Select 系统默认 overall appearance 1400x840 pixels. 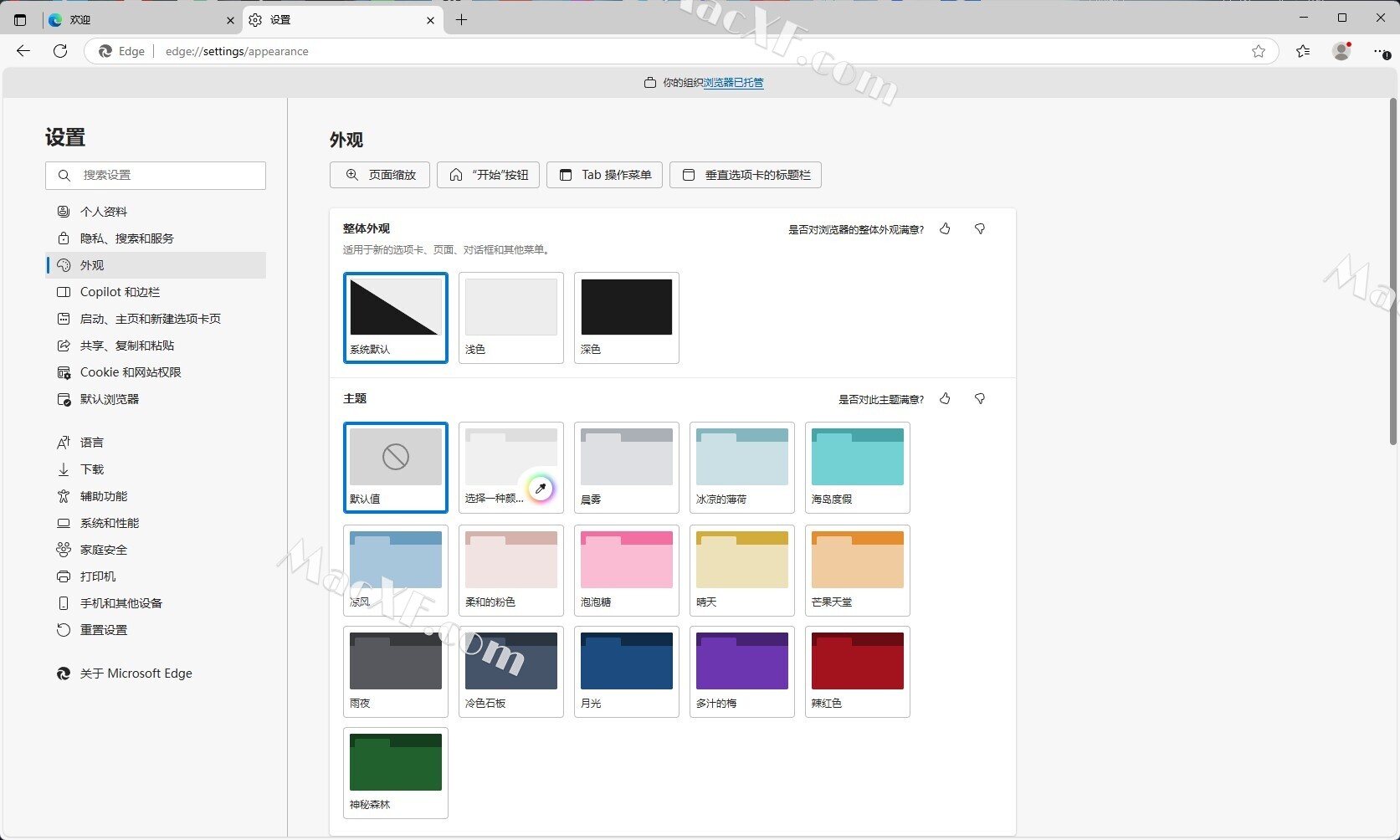(396, 318)
